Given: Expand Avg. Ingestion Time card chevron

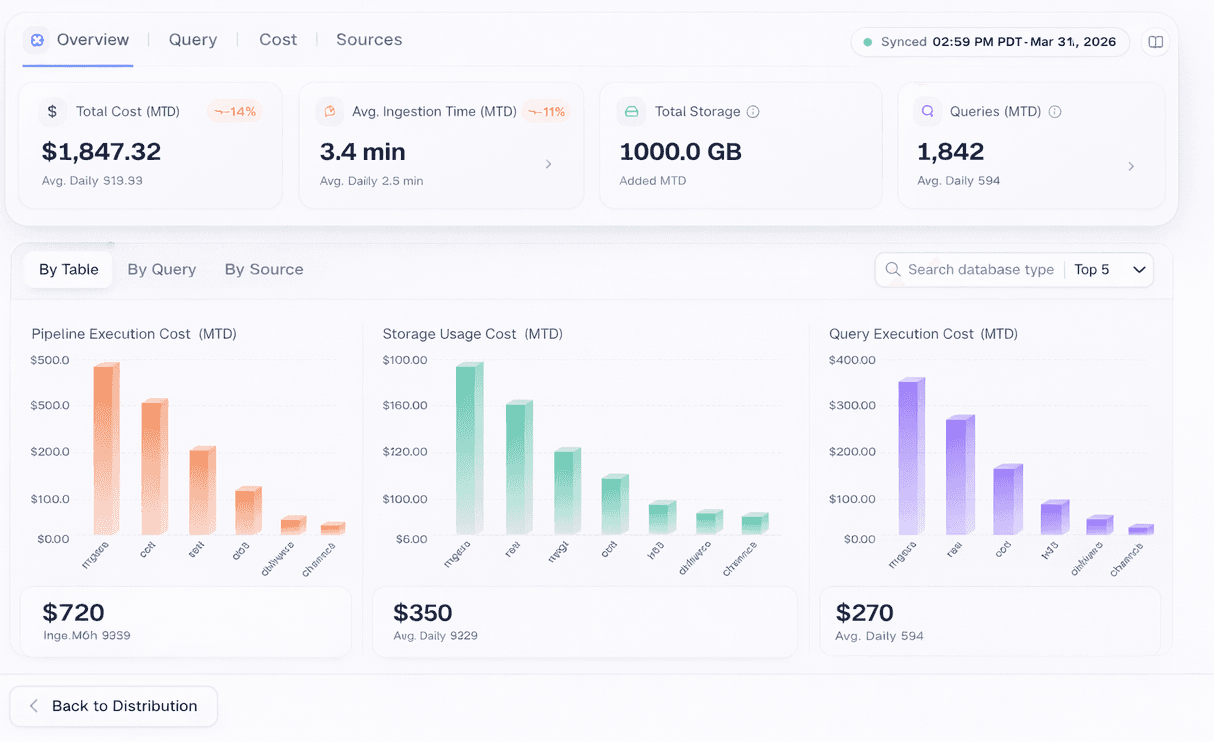Looking at the screenshot, I should pos(548,164).
